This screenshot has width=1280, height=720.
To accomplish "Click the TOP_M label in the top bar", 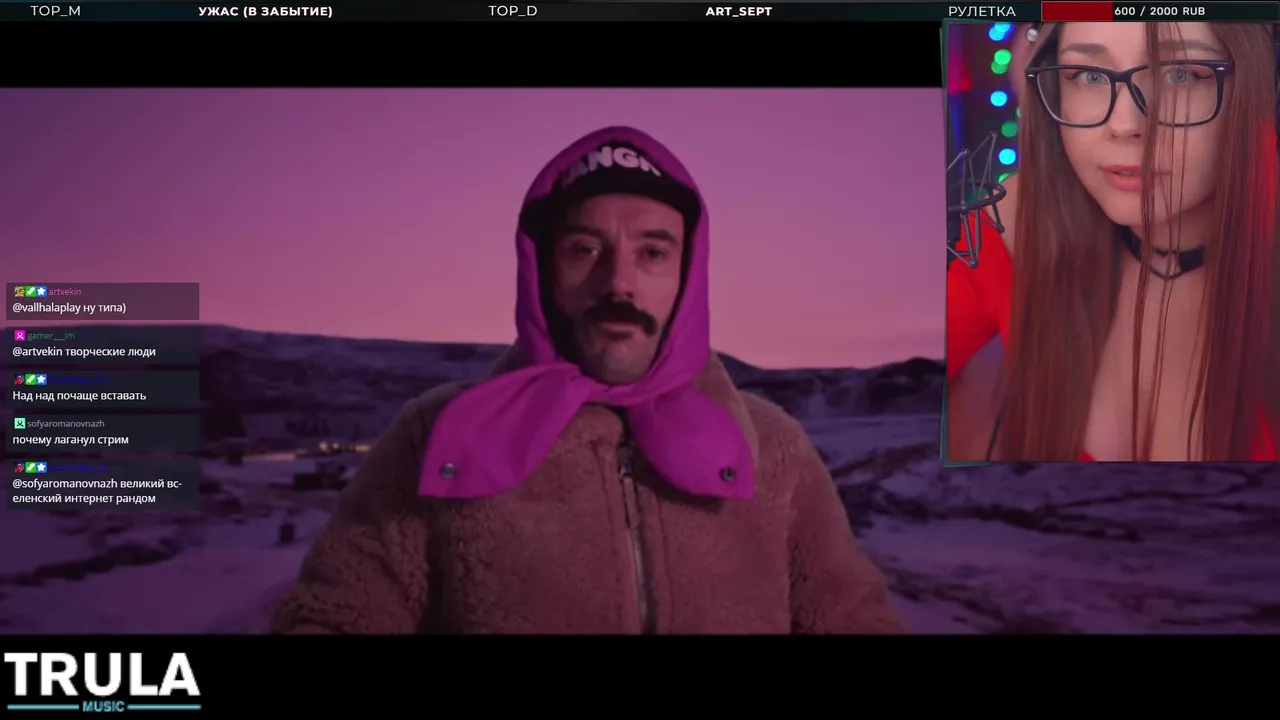I will point(55,11).
